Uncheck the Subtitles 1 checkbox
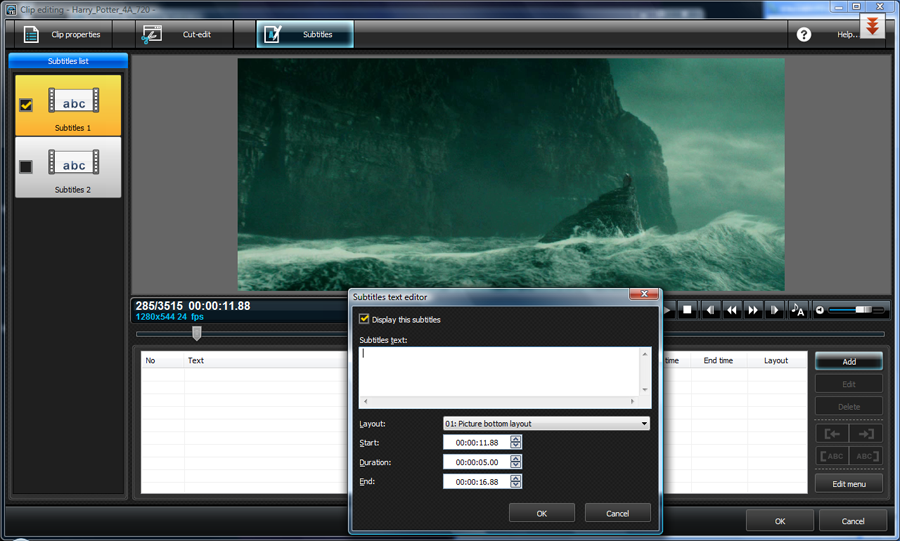900x541 pixels. click(26, 105)
